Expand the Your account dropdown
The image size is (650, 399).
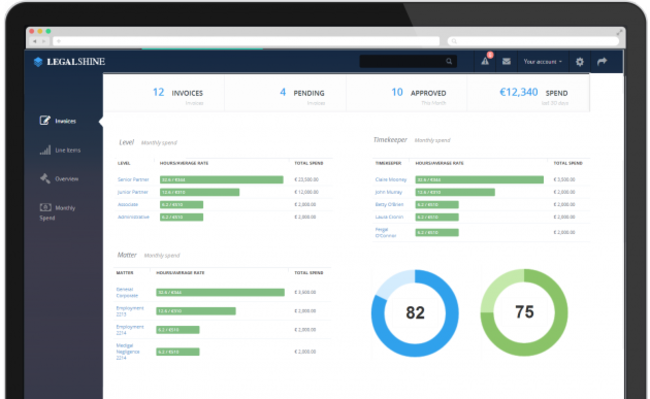click(543, 61)
